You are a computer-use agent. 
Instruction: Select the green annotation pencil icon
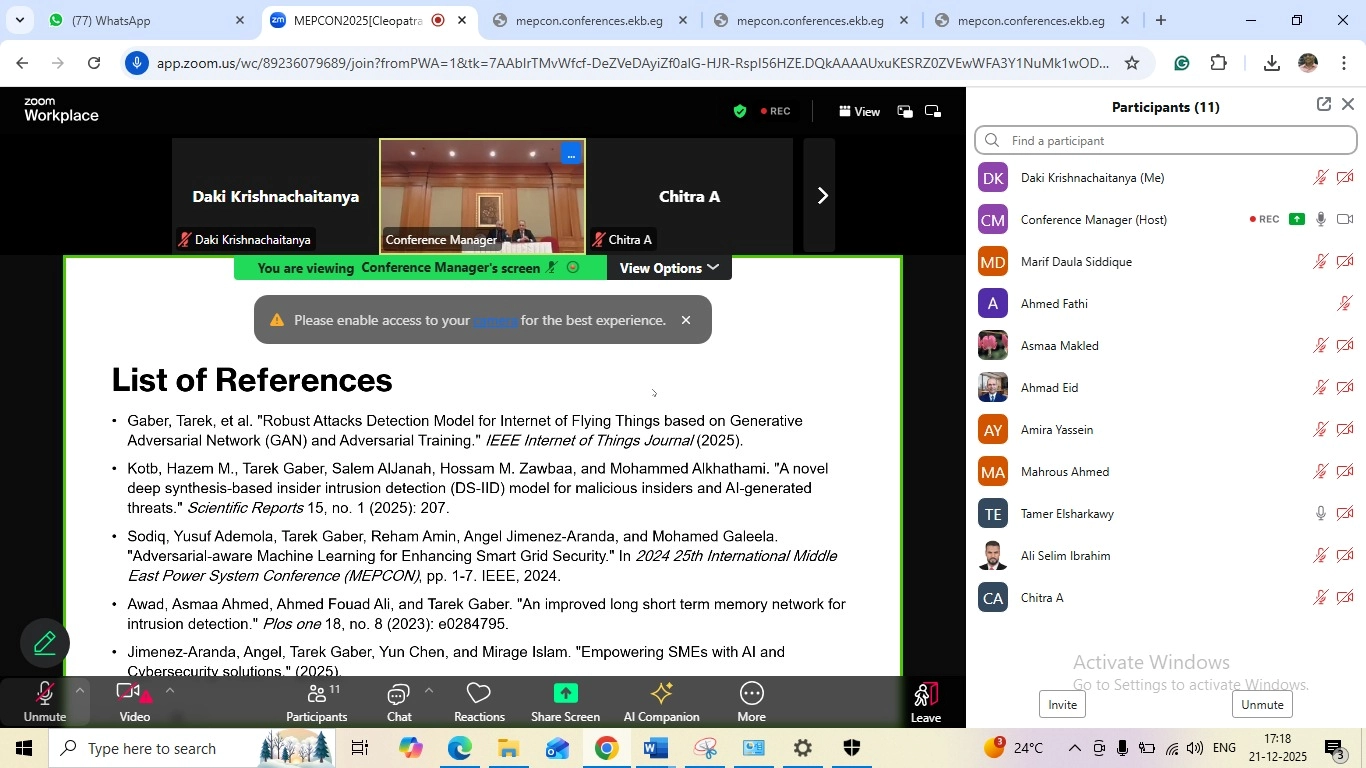pos(45,643)
